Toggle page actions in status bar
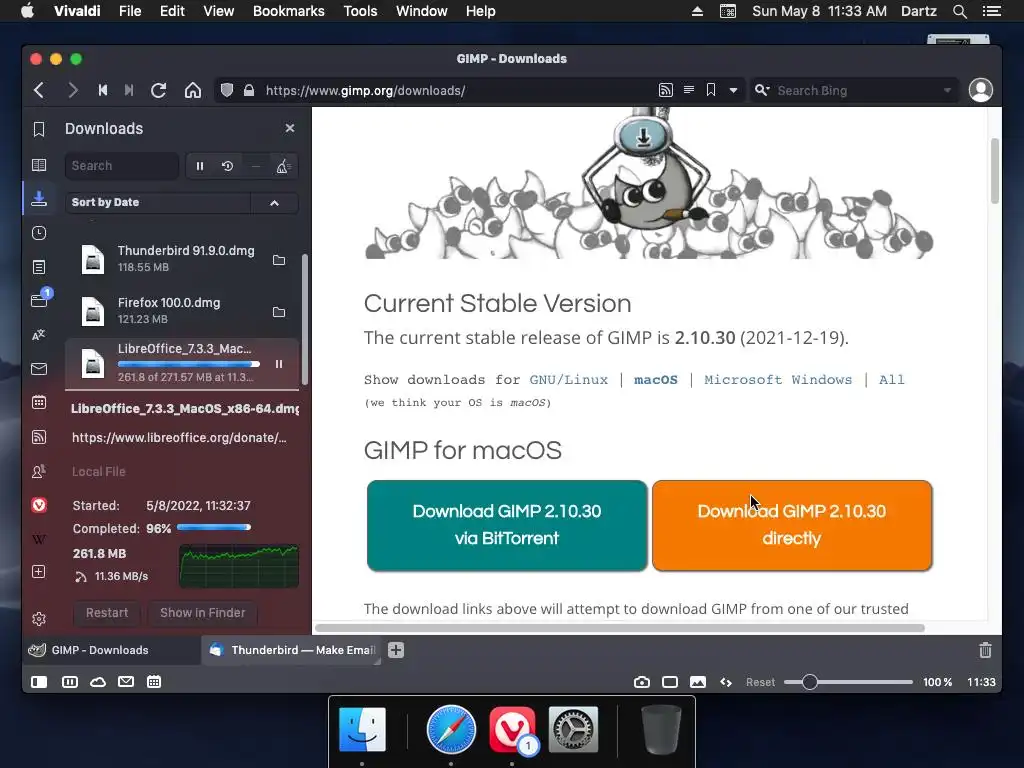Viewport: 1024px width, 768px height. click(726, 682)
